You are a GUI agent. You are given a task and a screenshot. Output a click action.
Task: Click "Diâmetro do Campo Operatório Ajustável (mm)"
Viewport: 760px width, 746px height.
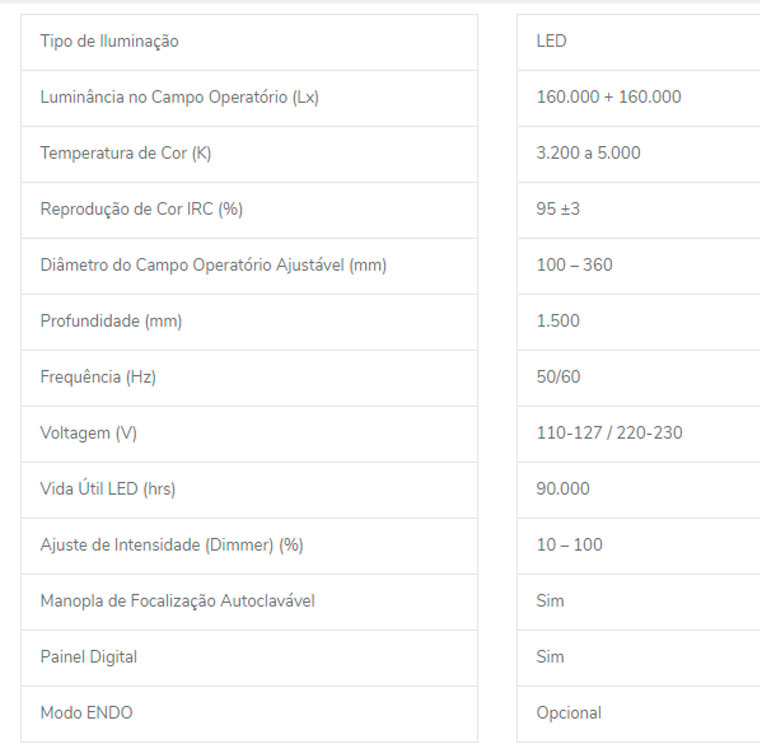213,266
